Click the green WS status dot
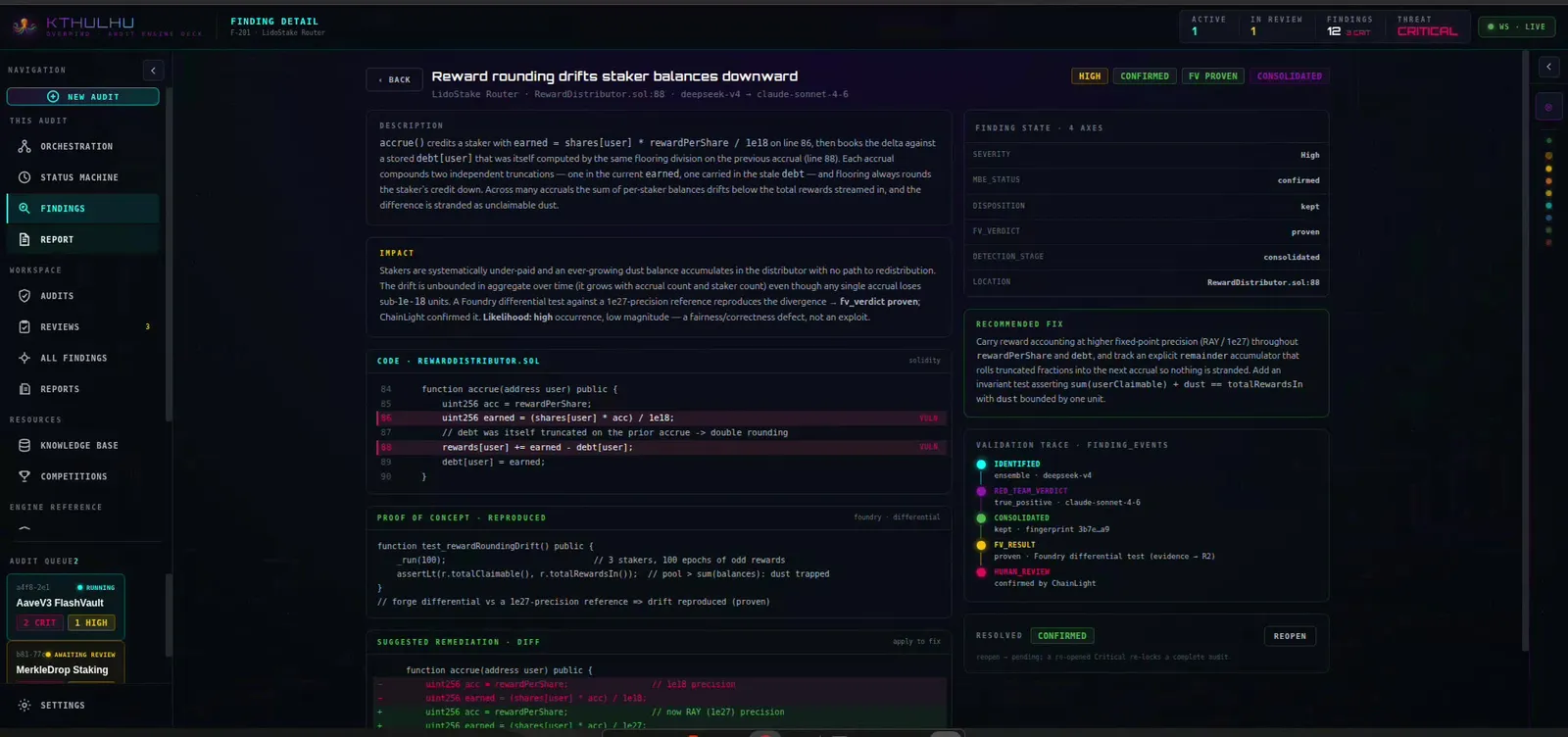This screenshot has width=1568, height=737. pyautogui.click(x=1492, y=27)
